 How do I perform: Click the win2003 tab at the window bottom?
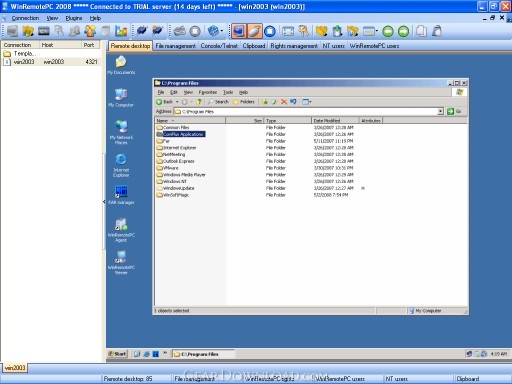pyautogui.click(x=15, y=368)
